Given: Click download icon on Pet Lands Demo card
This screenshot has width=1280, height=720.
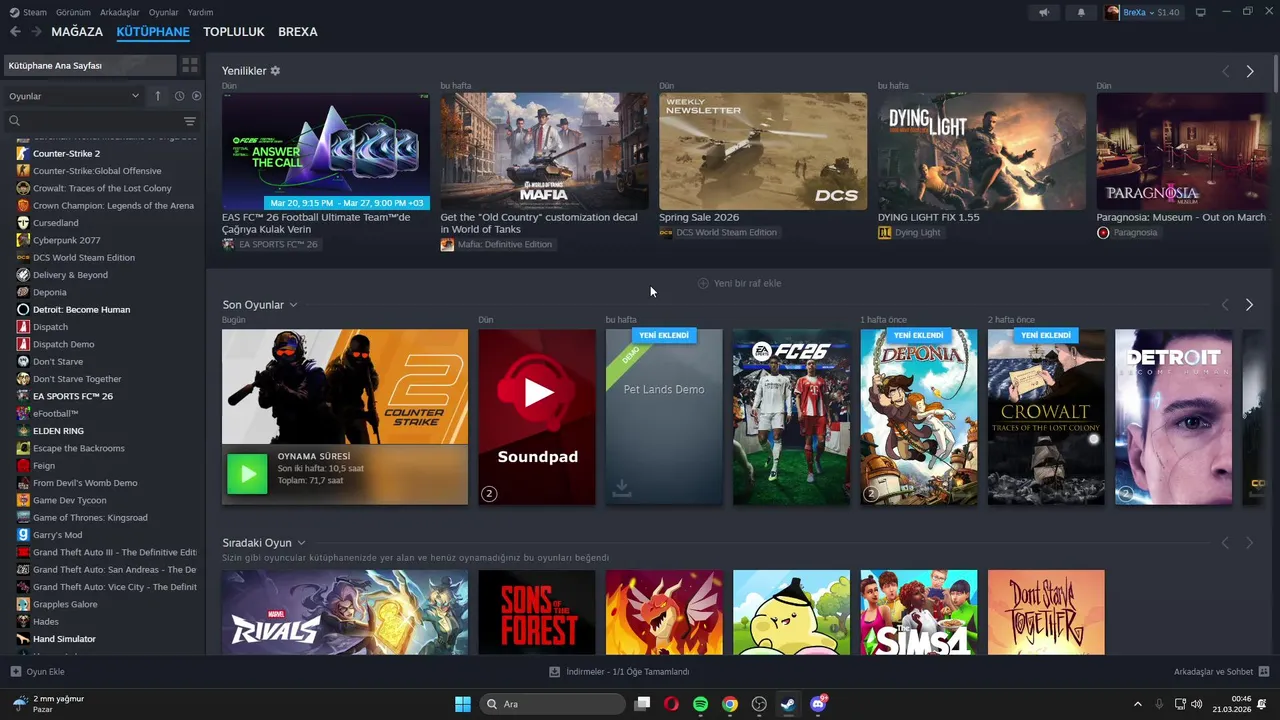Looking at the screenshot, I should 621,488.
